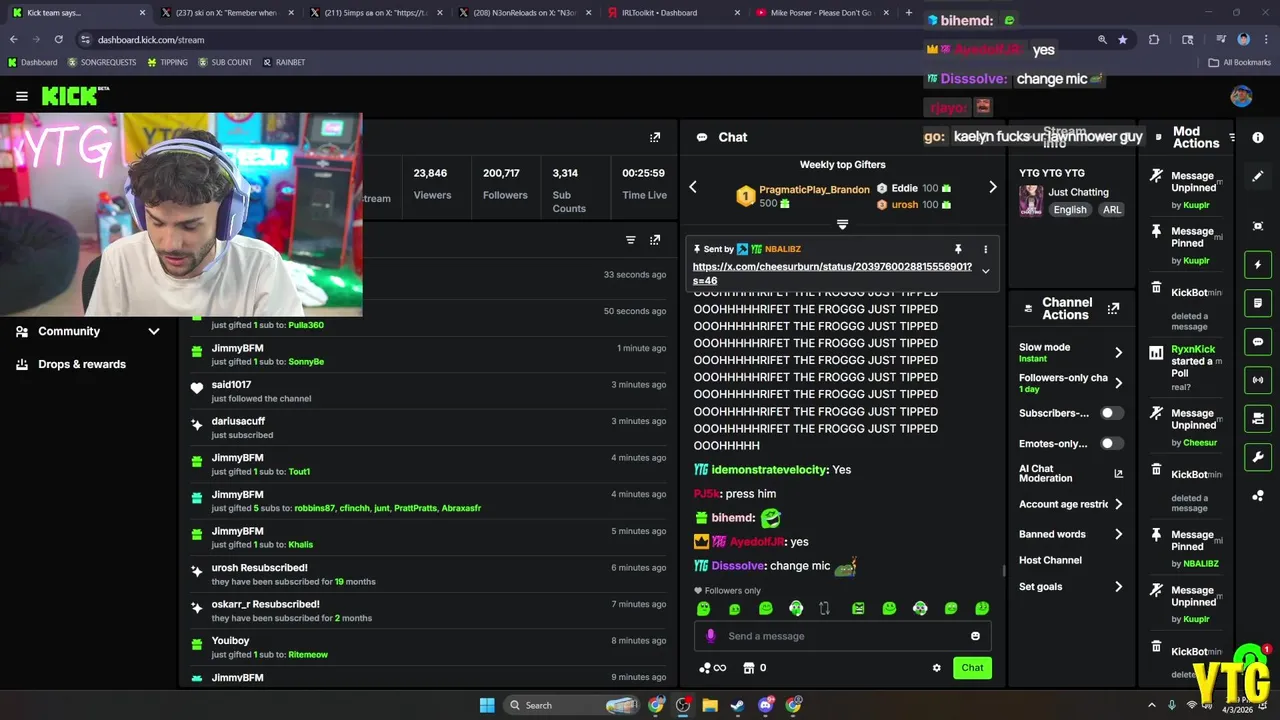Open the emoji picker in chat input

[975, 636]
